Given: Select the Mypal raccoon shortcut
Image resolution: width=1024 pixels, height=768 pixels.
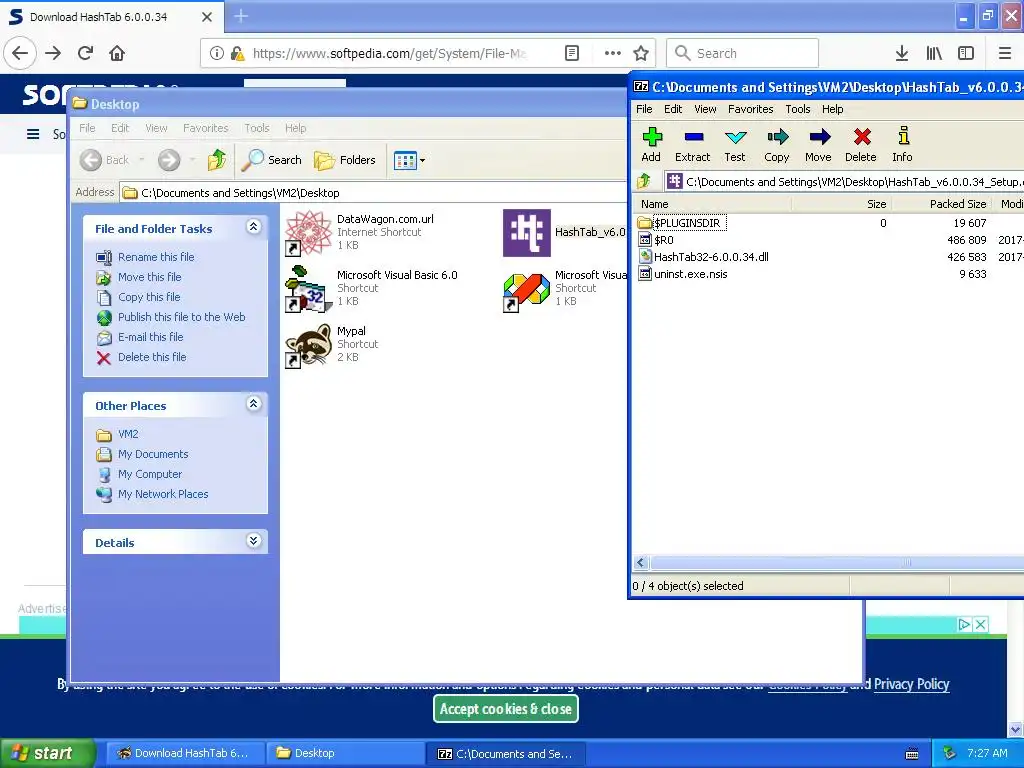Looking at the screenshot, I should (308, 345).
